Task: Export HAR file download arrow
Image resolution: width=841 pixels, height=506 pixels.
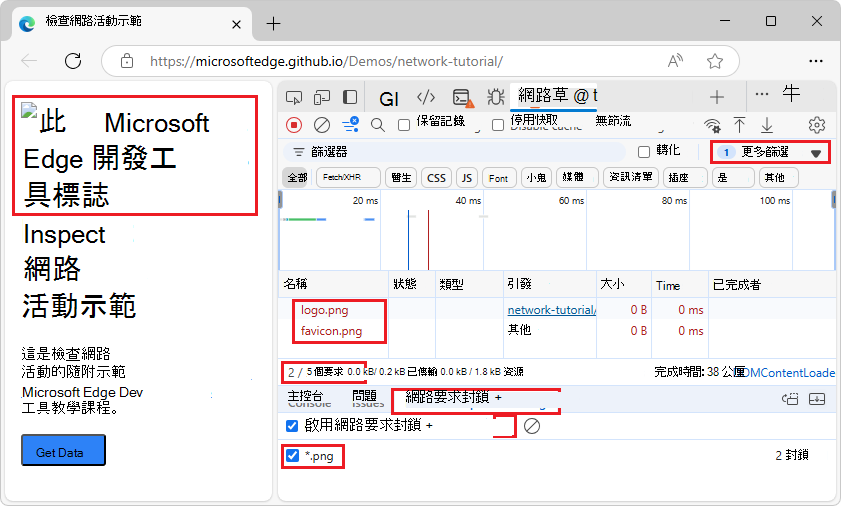Action: tap(767, 125)
